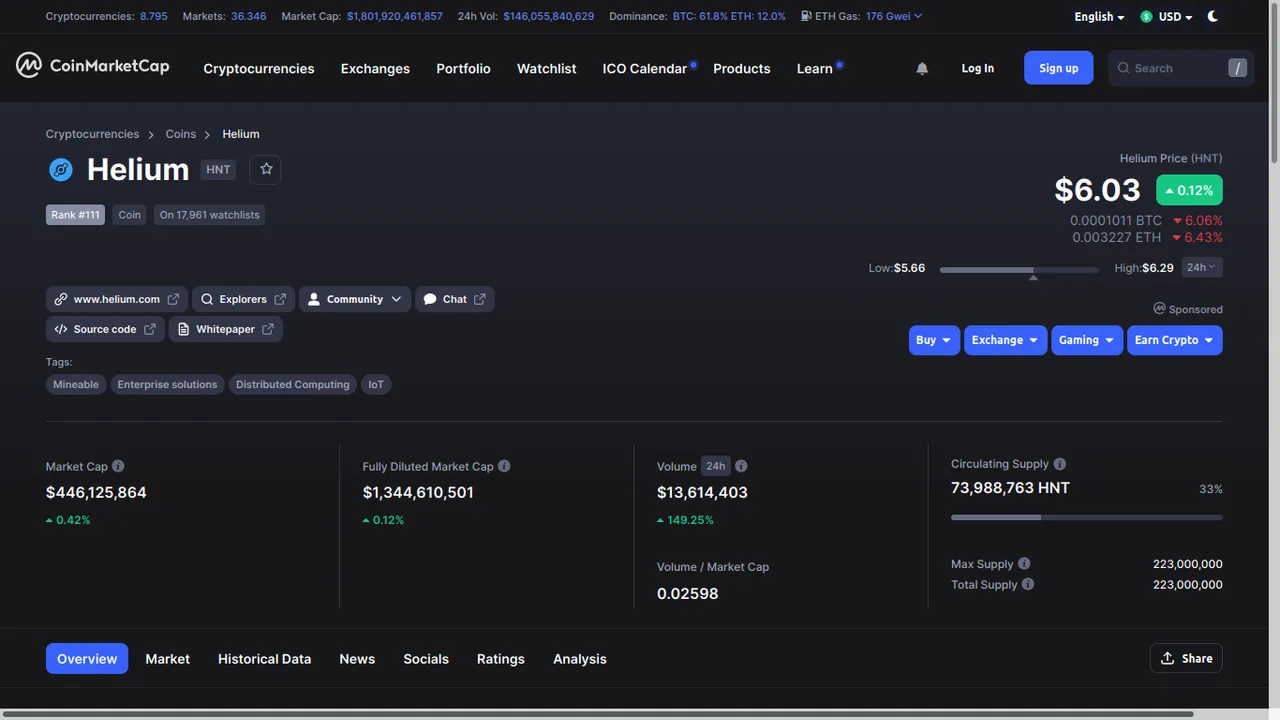This screenshot has width=1280, height=720.
Task: Change the Volume 24h period selector
Action: [x=716, y=466]
